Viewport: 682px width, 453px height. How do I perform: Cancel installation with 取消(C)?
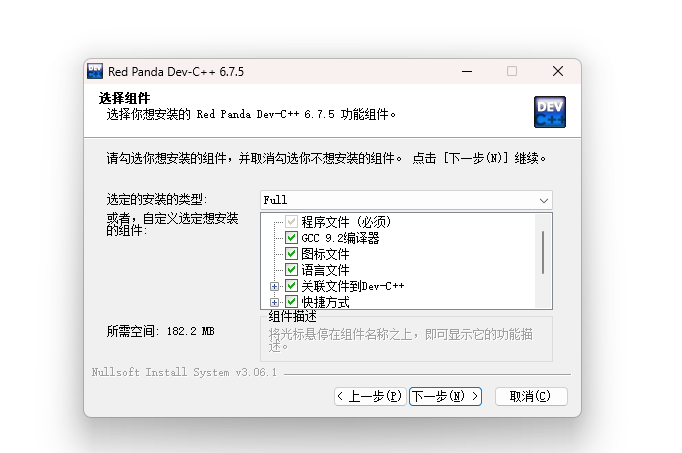[531, 396]
